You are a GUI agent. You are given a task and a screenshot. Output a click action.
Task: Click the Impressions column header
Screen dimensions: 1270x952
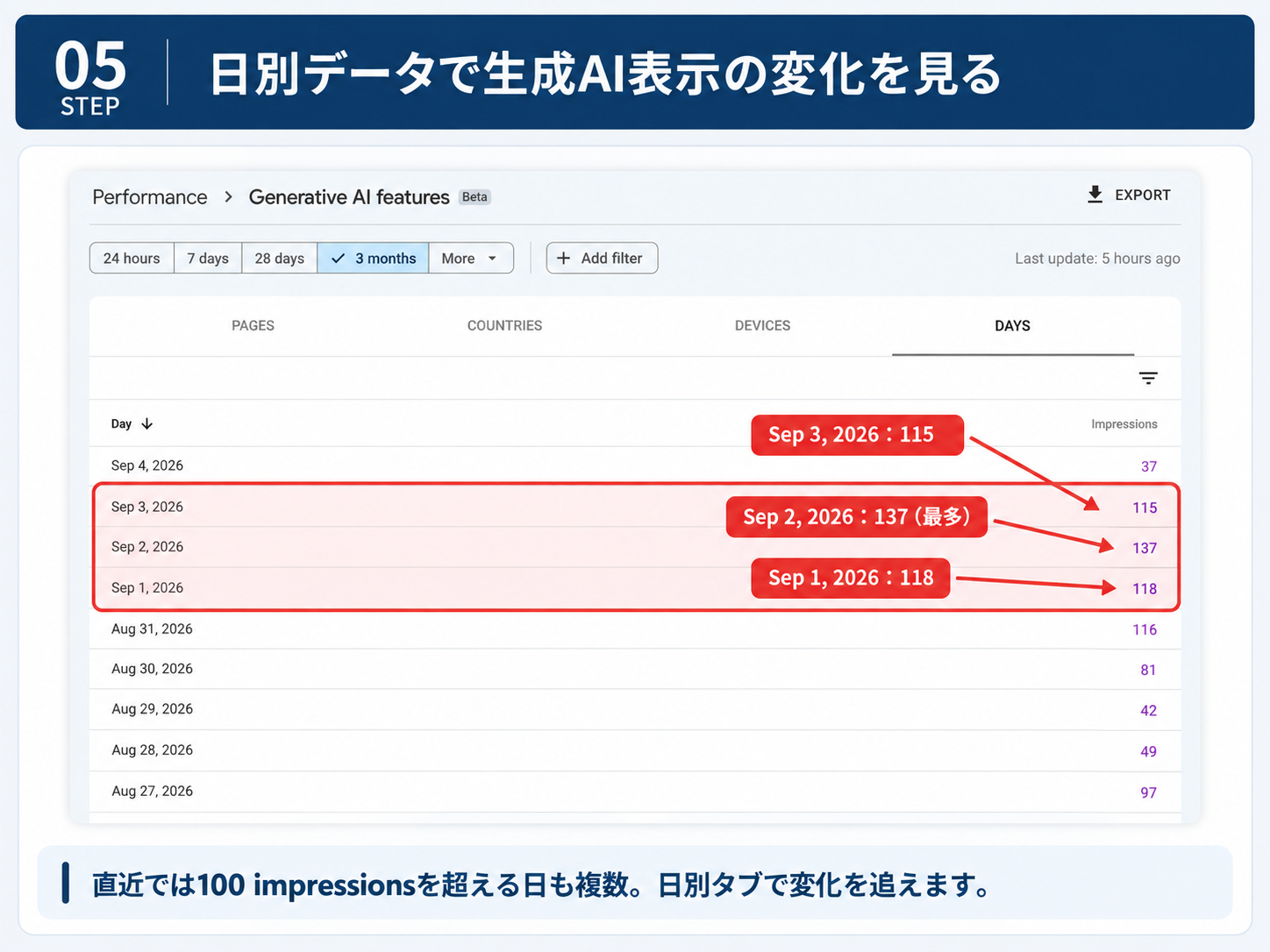[1124, 423]
